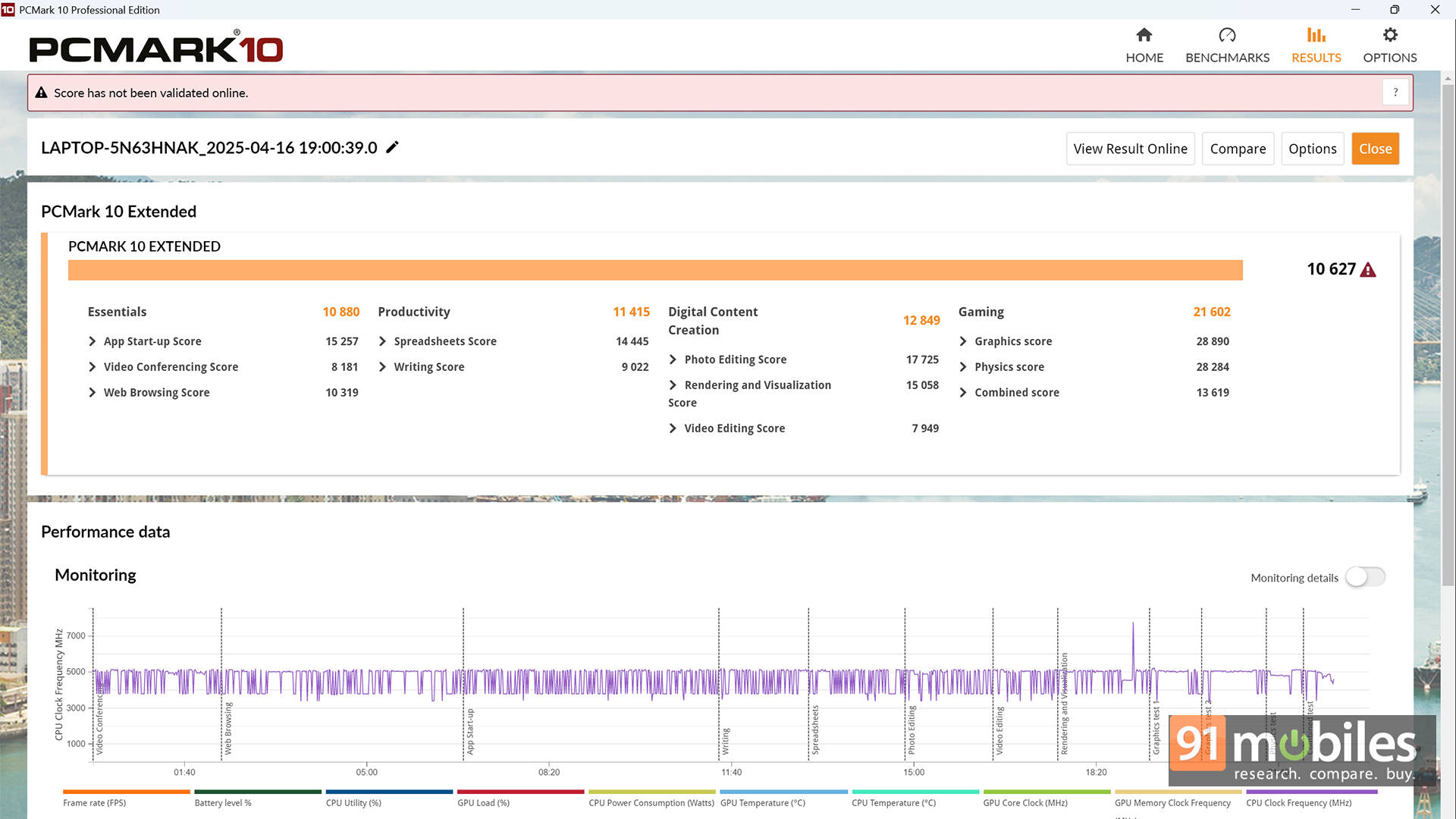1456x819 pixels.
Task: Click the question mark help button
Action: pyautogui.click(x=1395, y=93)
